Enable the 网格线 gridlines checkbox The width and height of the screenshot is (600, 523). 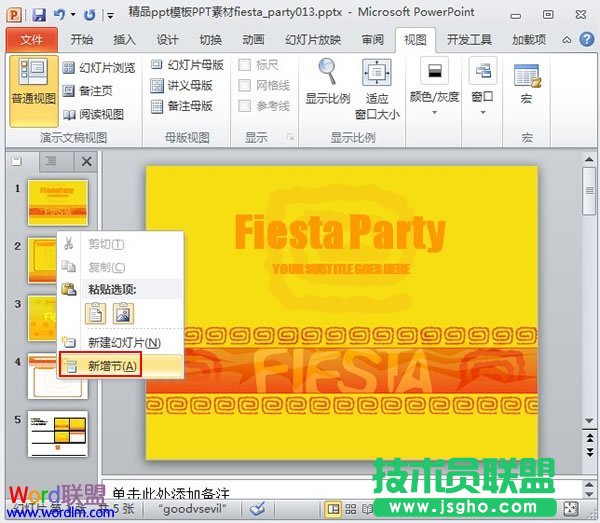[x=245, y=85]
